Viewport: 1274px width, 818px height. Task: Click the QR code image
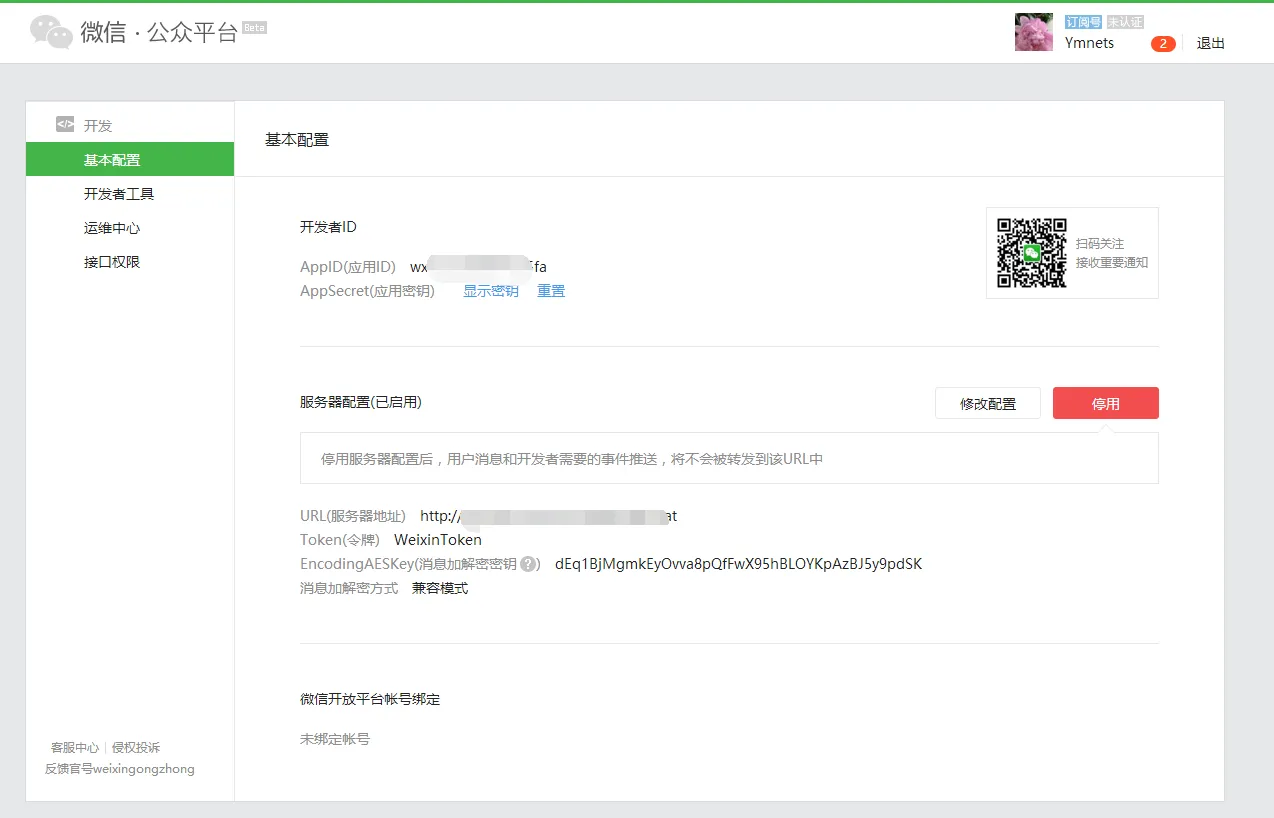[1032, 253]
